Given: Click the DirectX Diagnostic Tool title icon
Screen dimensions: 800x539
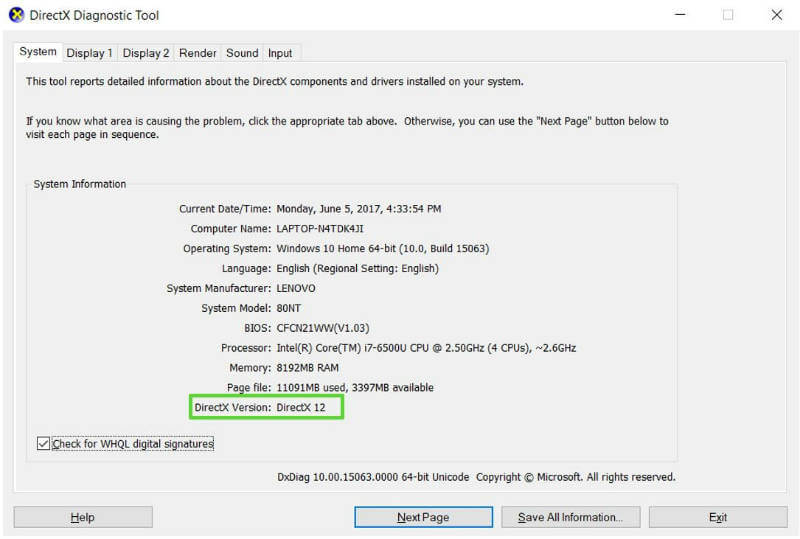Looking at the screenshot, I should click(16, 15).
